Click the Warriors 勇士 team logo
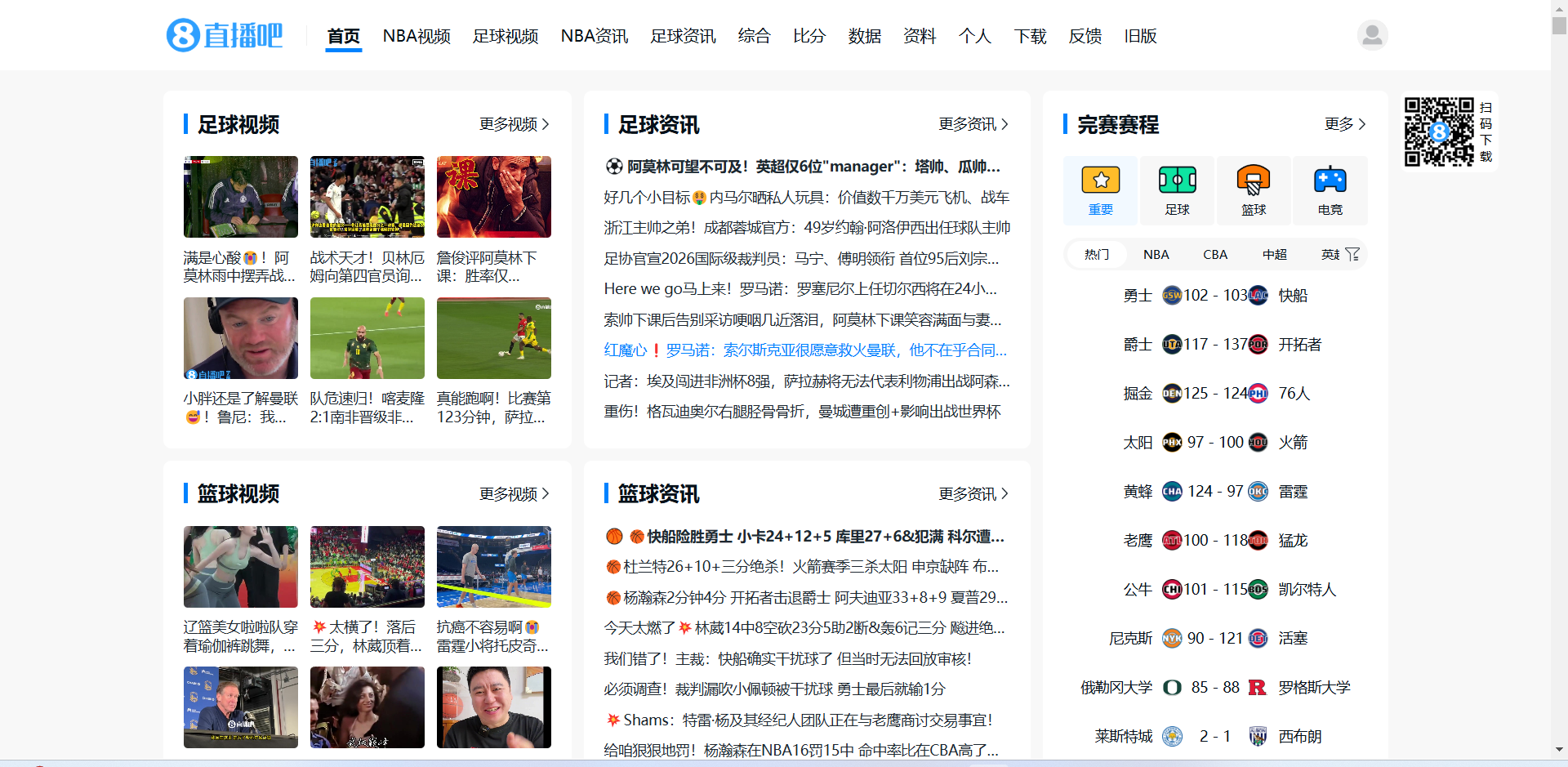Screen dimensions: 1568x767 (x=1173, y=295)
